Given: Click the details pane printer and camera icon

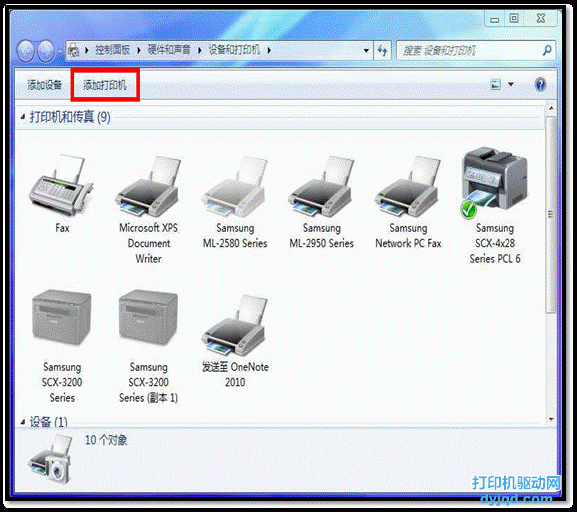Looking at the screenshot, I should [x=51, y=459].
